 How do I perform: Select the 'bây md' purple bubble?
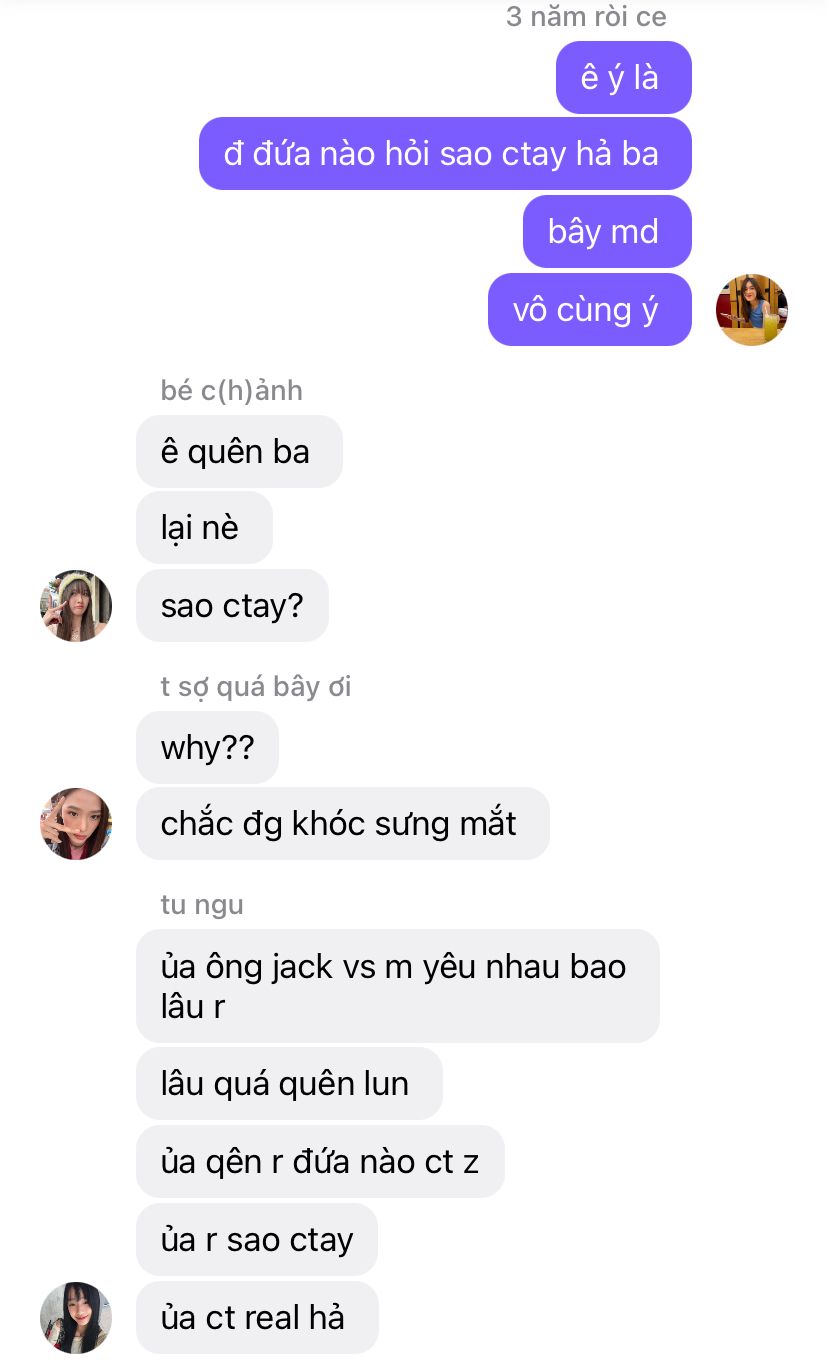pyautogui.click(x=607, y=232)
